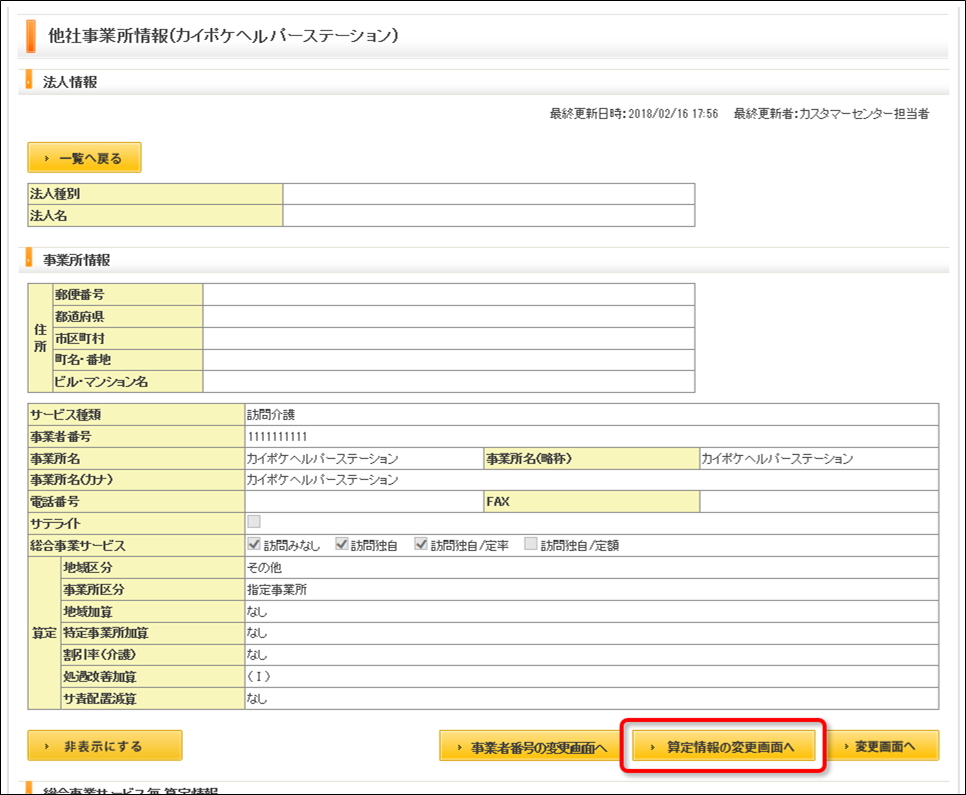Click the 法人情報 section header

point(70,82)
